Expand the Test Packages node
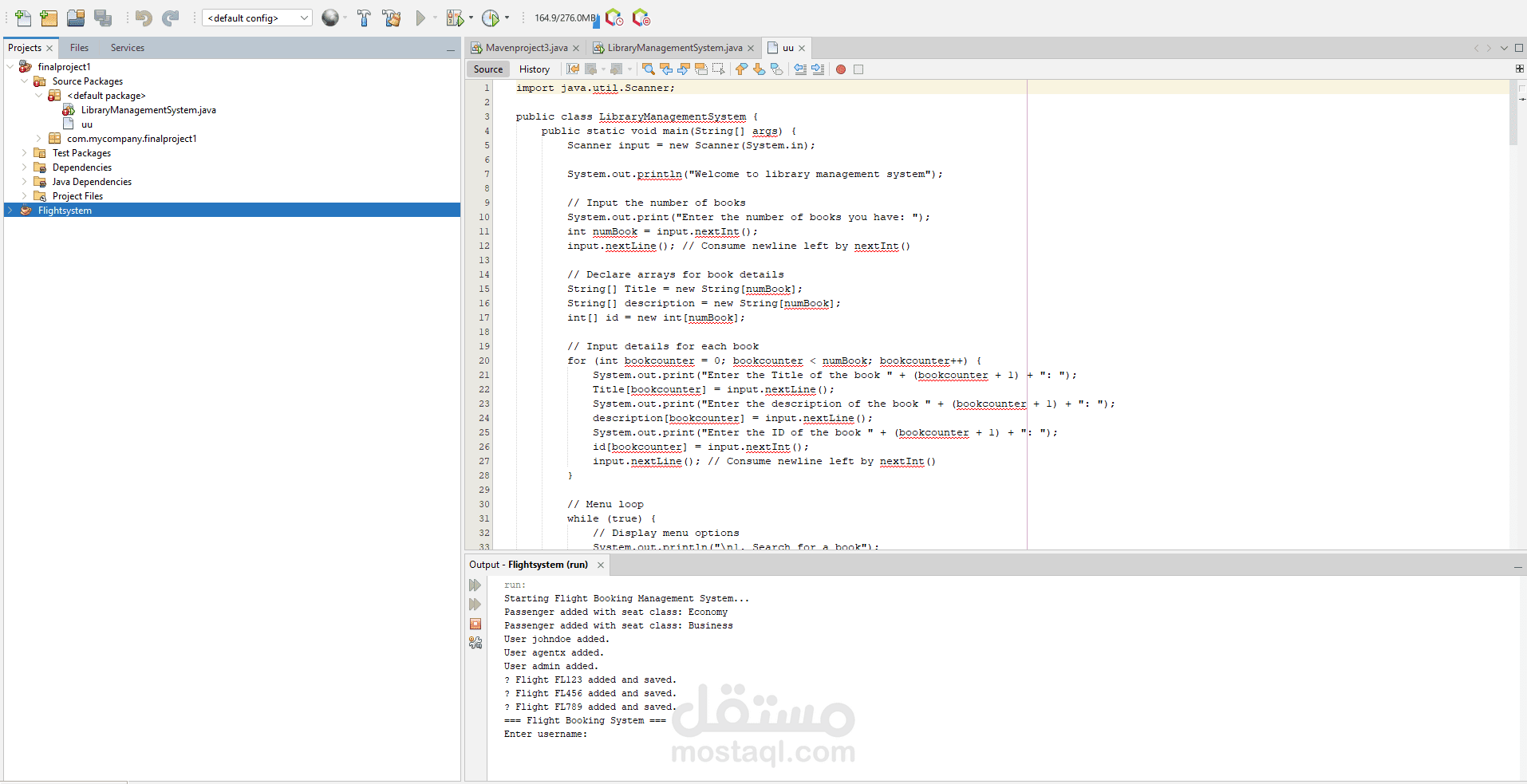Image resolution: width=1527 pixels, height=784 pixels. pyautogui.click(x=24, y=153)
